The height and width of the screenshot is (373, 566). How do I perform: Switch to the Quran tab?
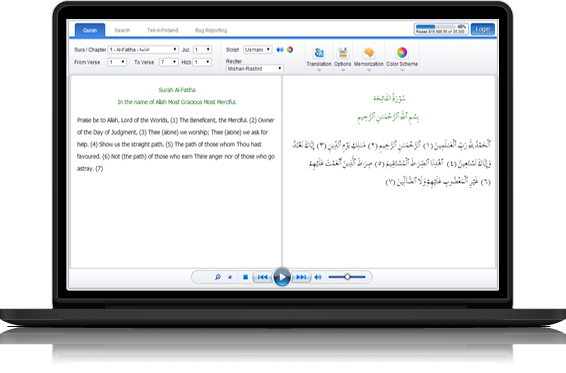pos(90,30)
